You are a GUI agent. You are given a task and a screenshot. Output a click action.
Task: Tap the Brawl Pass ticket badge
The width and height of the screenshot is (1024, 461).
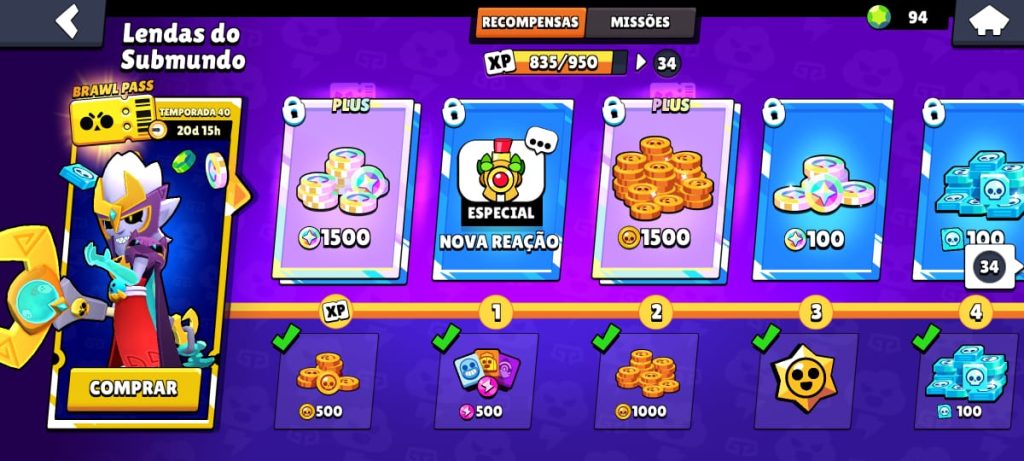tap(113, 116)
